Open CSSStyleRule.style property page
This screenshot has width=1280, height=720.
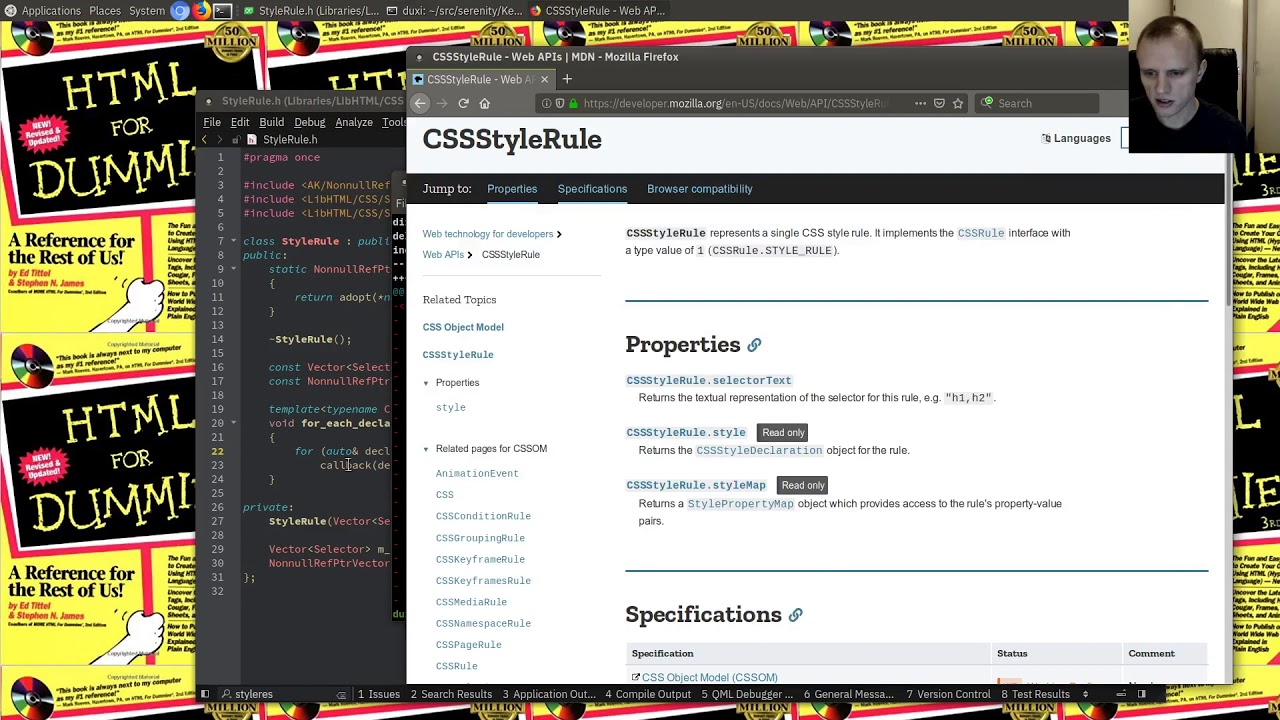coord(685,432)
